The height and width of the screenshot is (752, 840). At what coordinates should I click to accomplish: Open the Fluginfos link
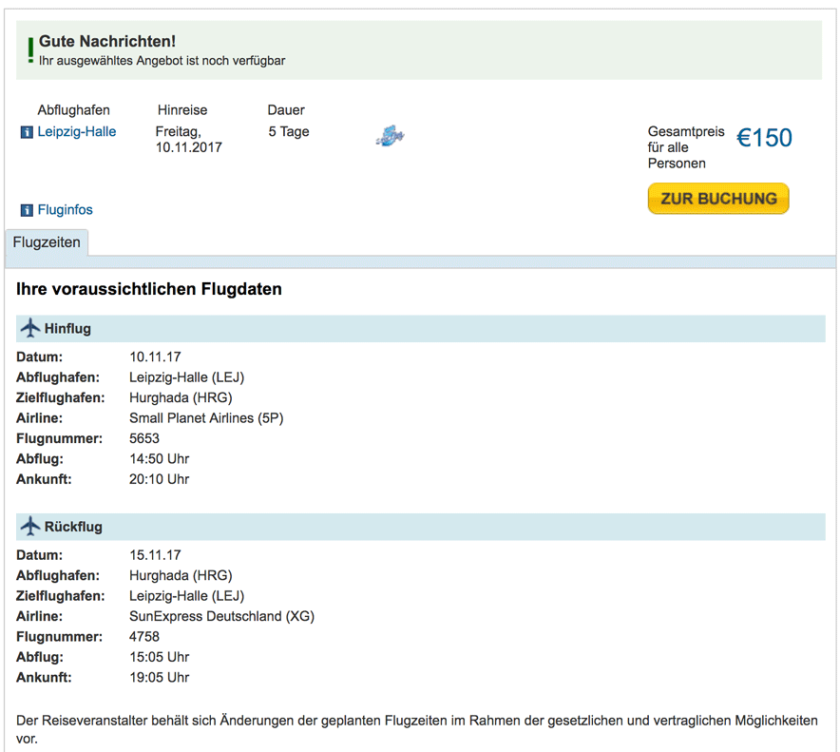click(65, 211)
